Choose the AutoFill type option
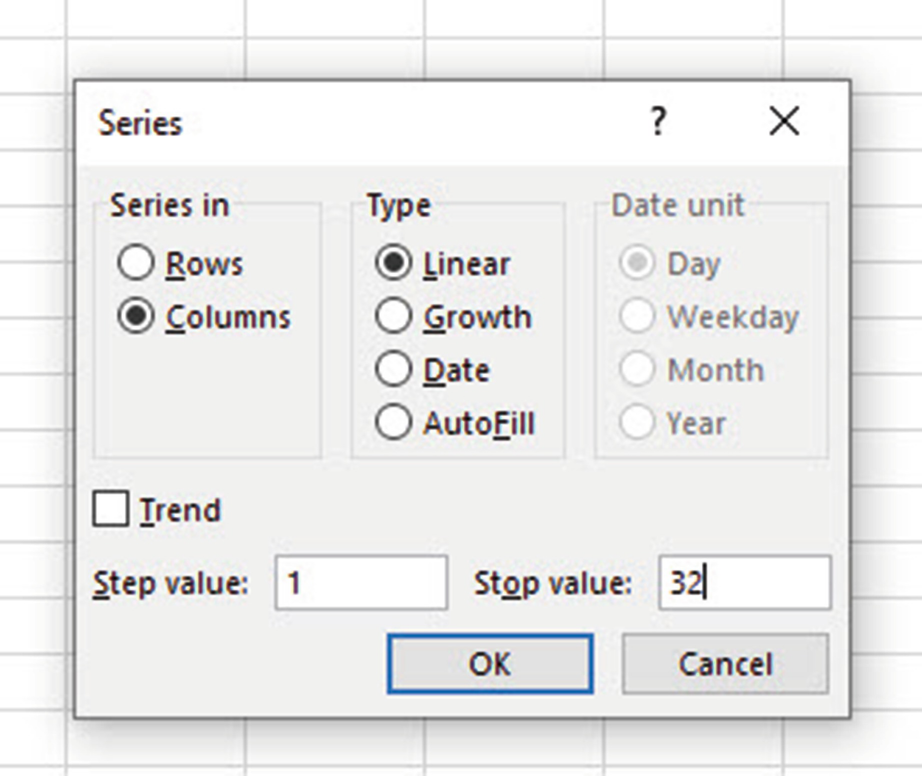922x776 pixels. (x=394, y=423)
